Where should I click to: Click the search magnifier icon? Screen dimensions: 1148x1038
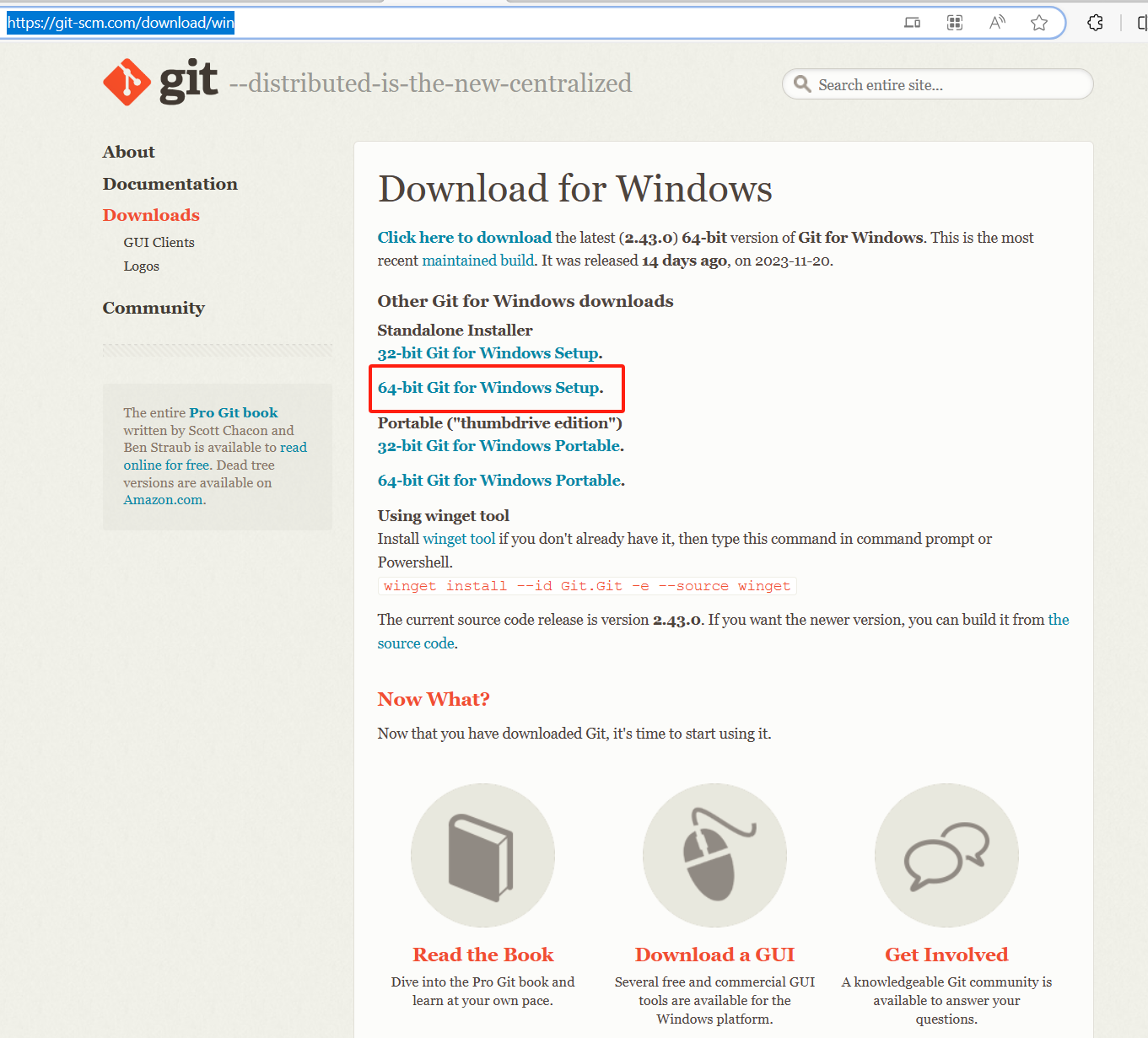coord(802,84)
